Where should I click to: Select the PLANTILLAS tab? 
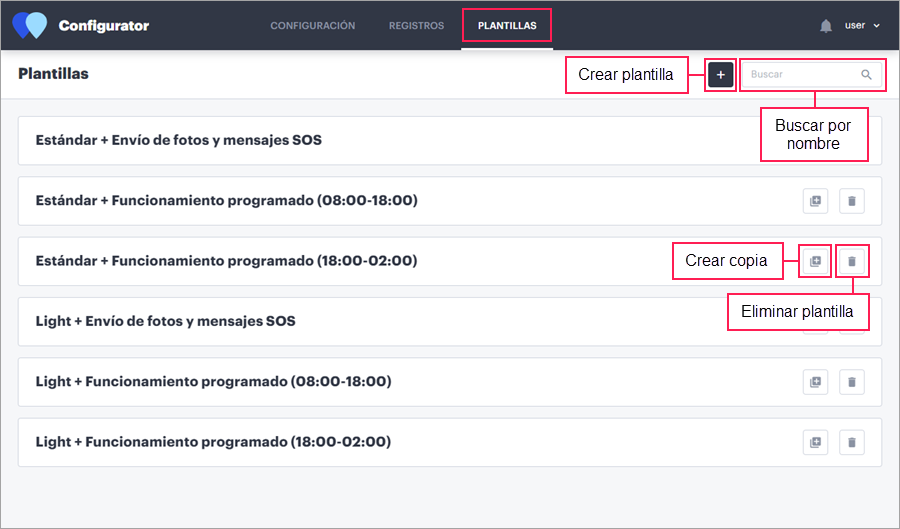tap(507, 26)
